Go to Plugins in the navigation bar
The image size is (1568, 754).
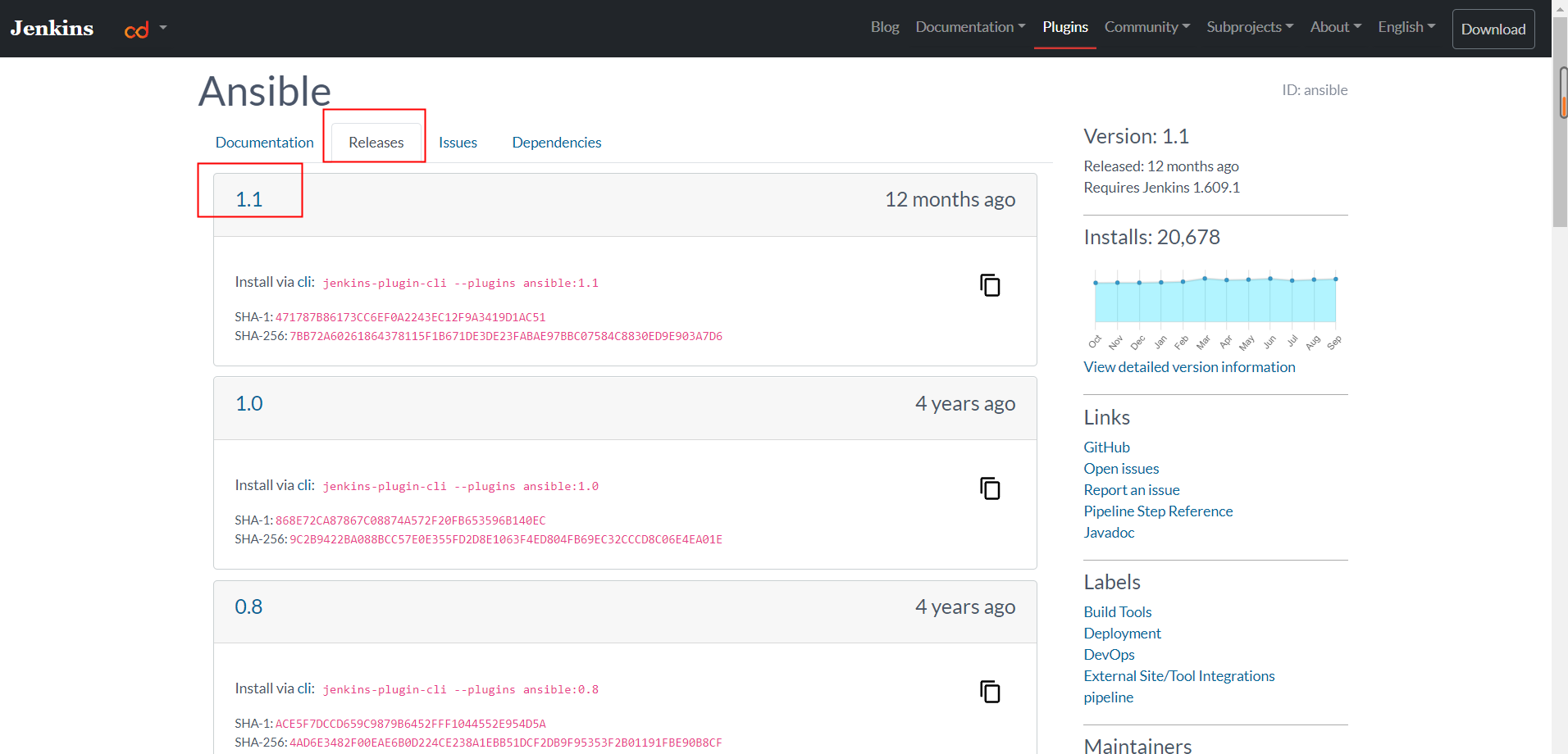pos(1064,27)
